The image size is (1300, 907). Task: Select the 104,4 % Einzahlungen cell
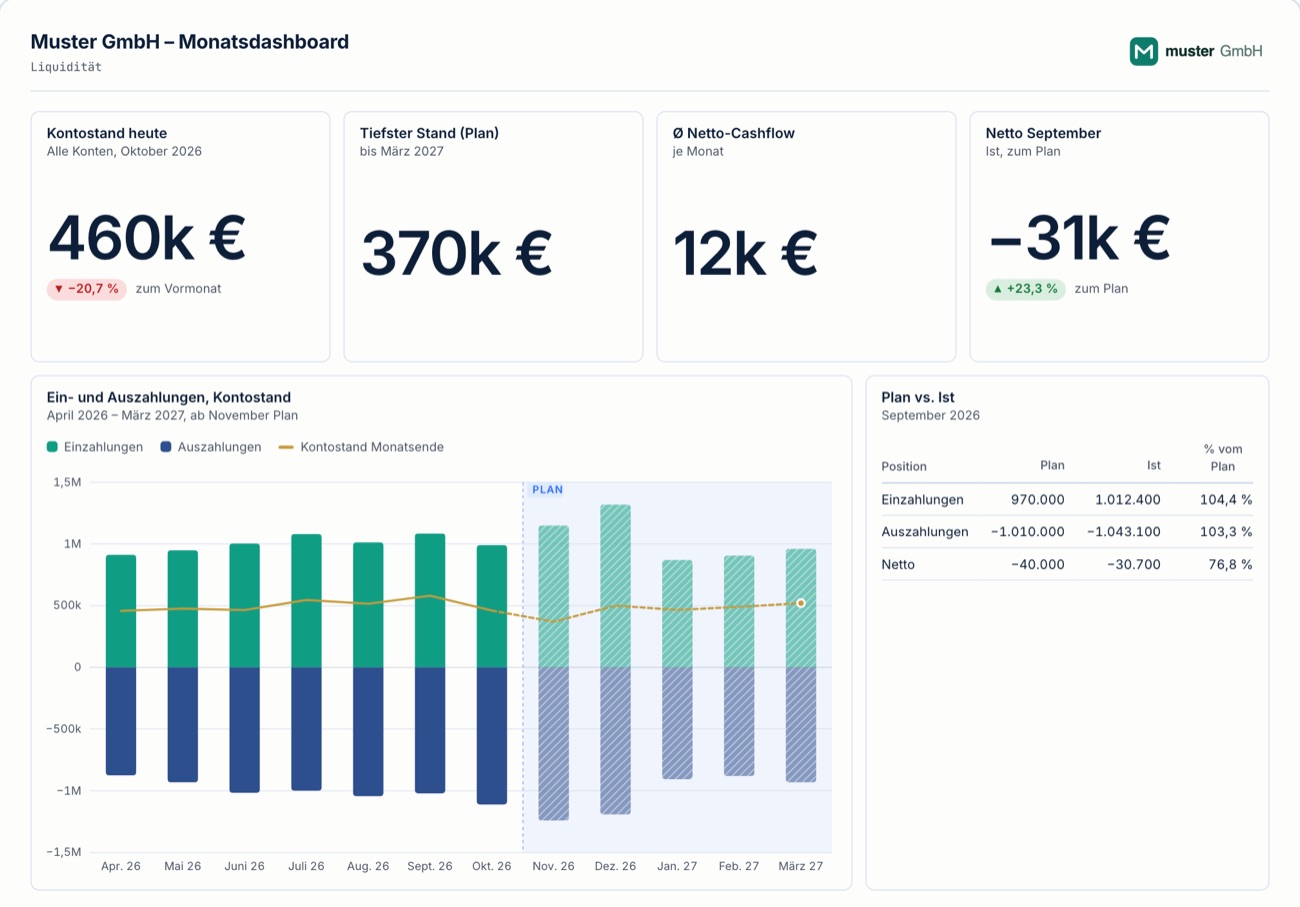tap(1227, 499)
